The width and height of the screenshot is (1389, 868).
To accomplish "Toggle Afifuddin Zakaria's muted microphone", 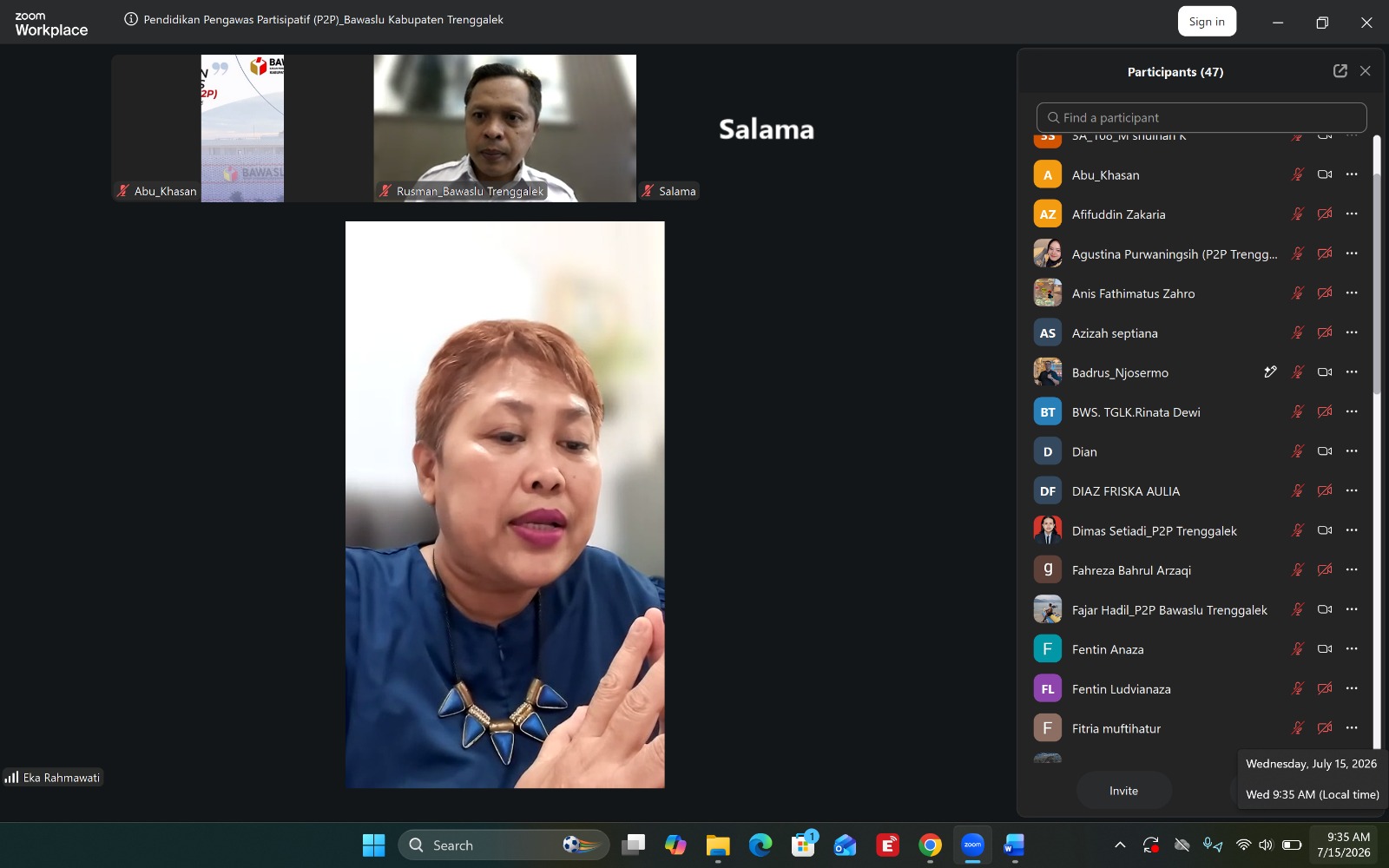I will point(1298,214).
